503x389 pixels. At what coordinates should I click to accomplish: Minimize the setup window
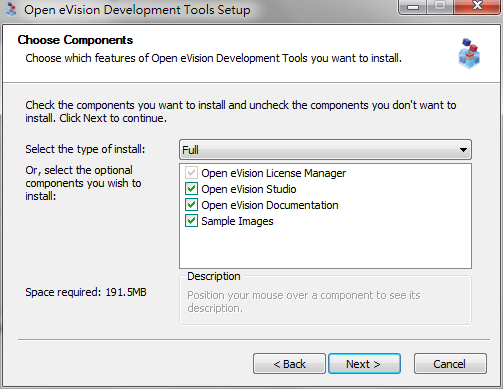click(x=413, y=6)
